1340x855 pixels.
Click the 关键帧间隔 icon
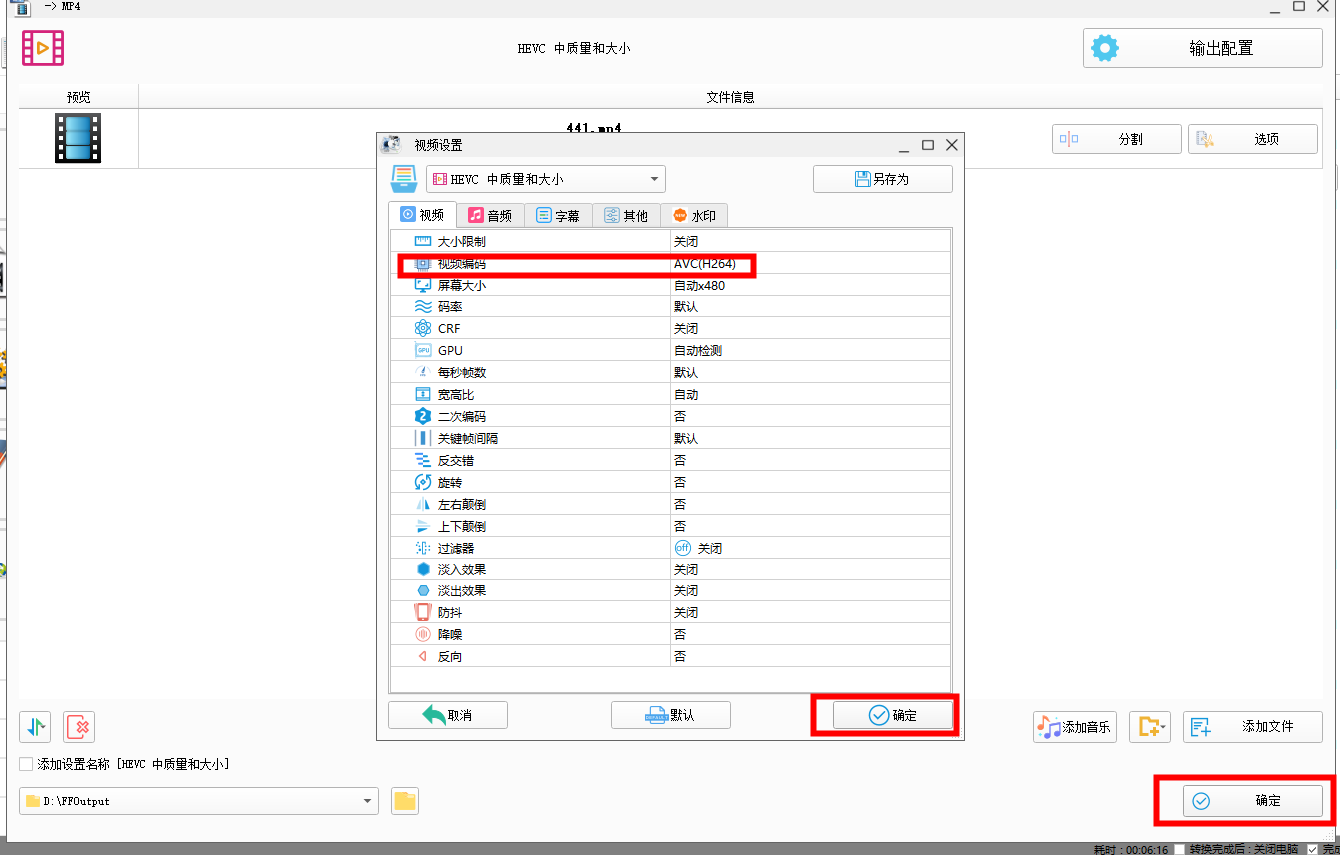[422, 438]
